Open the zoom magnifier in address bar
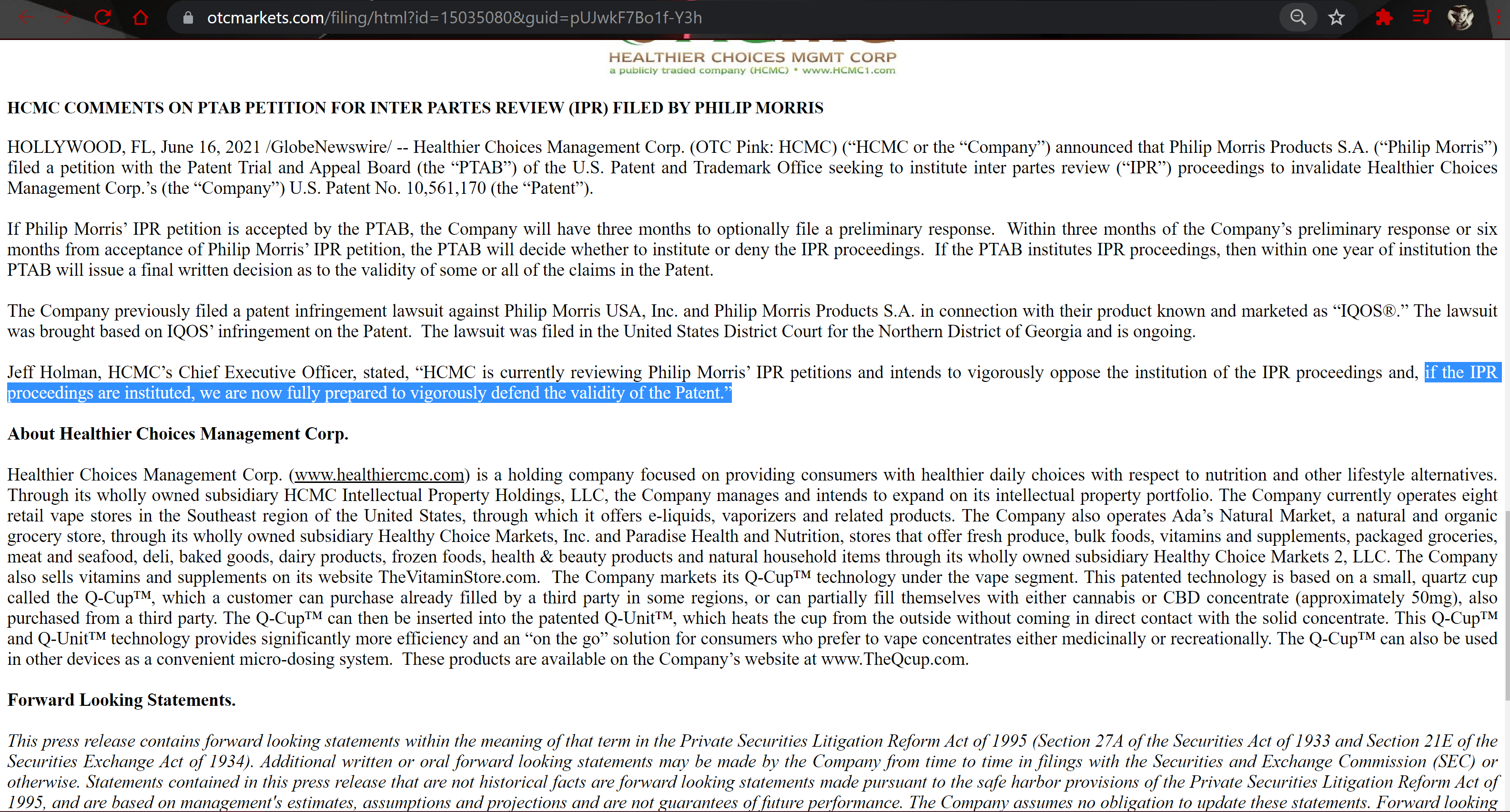The image size is (1510, 812). tap(1298, 18)
